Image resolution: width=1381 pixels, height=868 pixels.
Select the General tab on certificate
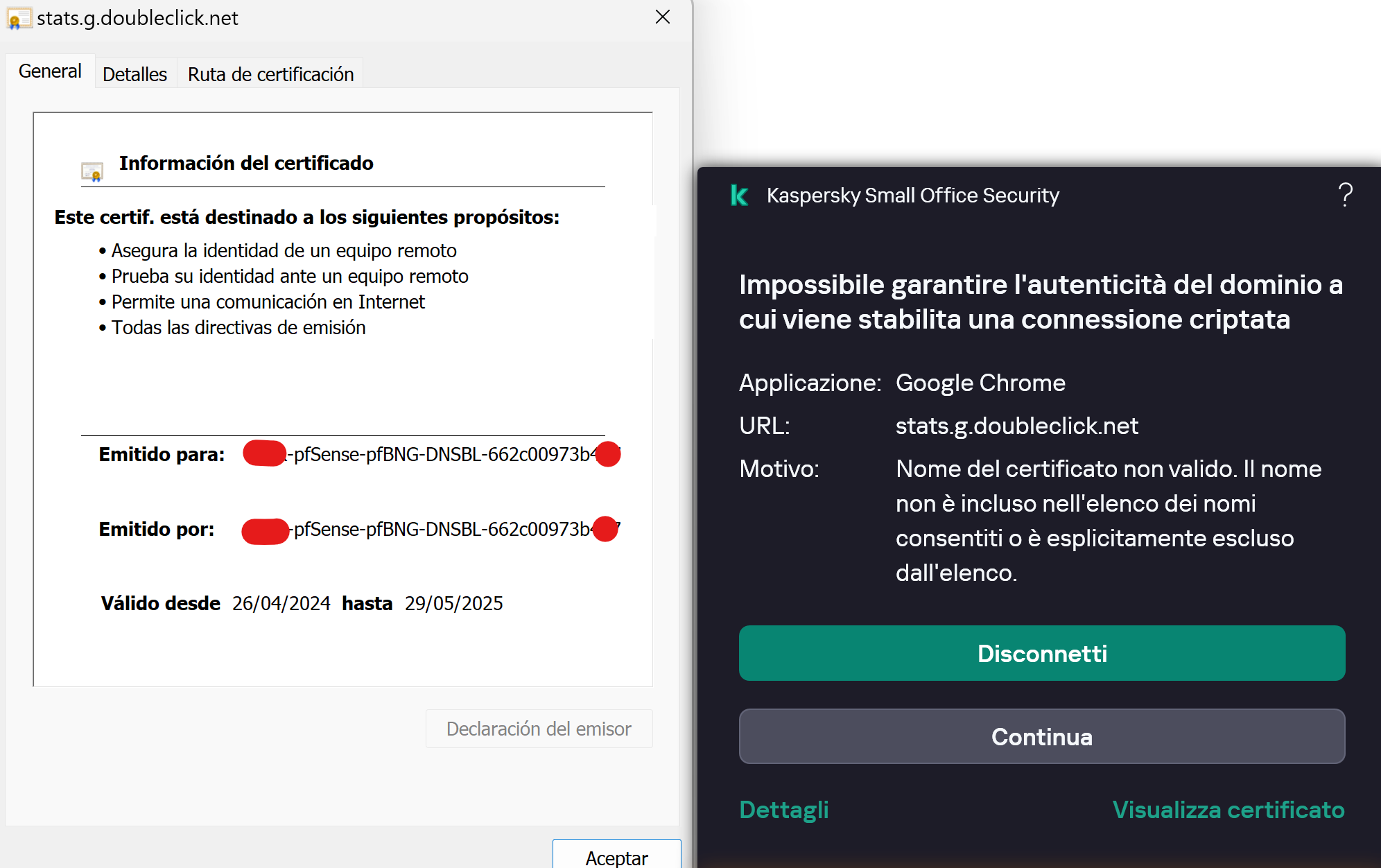50,72
